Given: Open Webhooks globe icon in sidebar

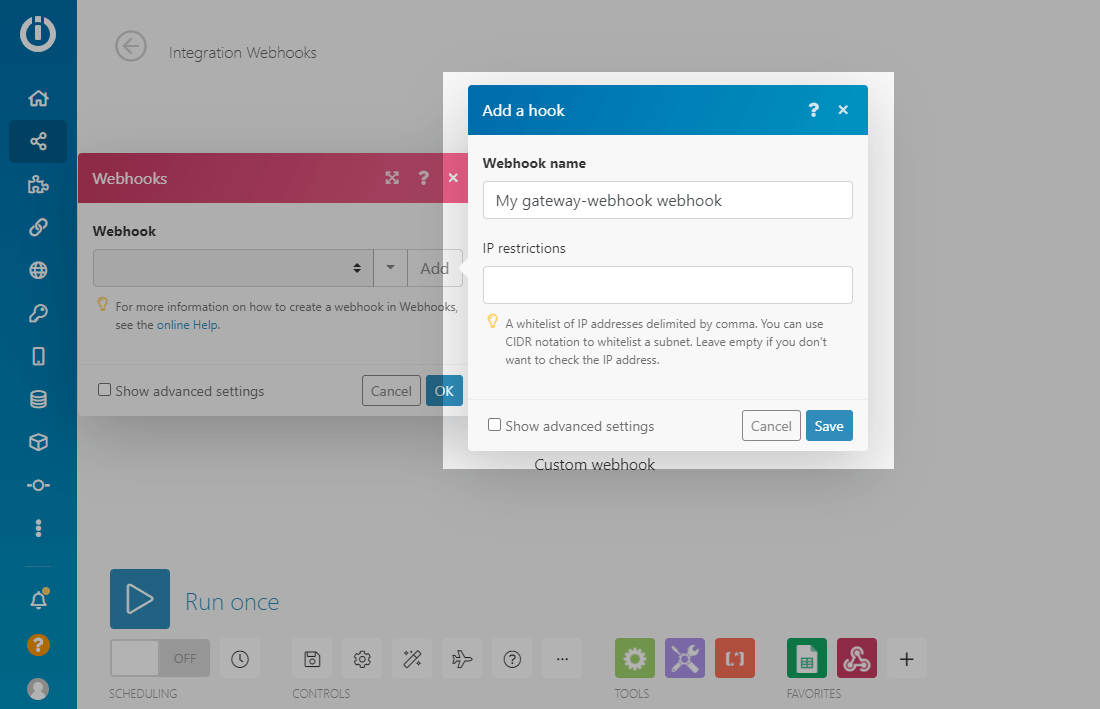Looking at the screenshot, I should 38,270.
